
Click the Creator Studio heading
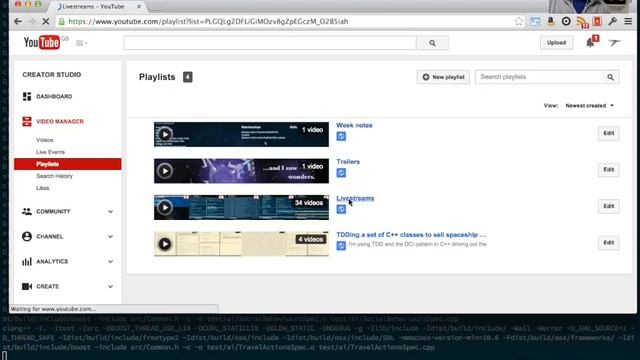pyautogui.click(x=52, y=75)
